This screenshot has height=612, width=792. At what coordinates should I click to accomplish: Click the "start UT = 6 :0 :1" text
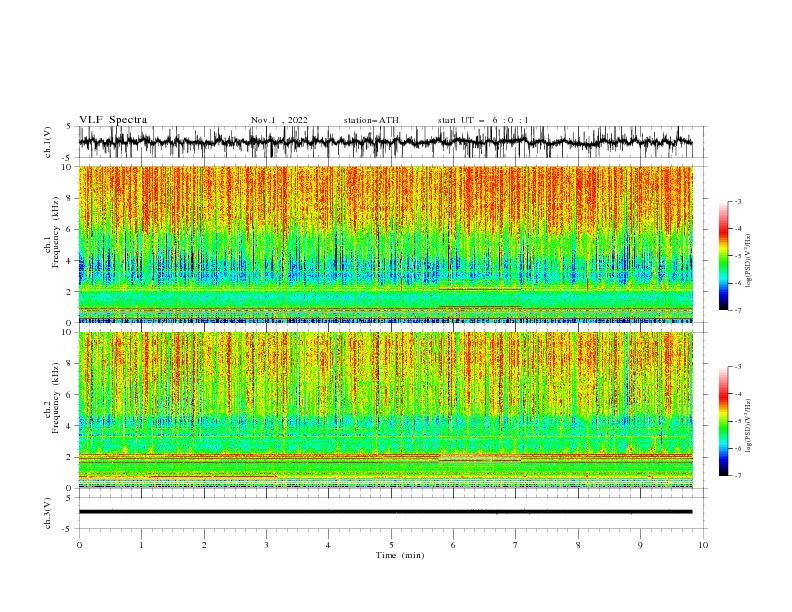point(483,120)
